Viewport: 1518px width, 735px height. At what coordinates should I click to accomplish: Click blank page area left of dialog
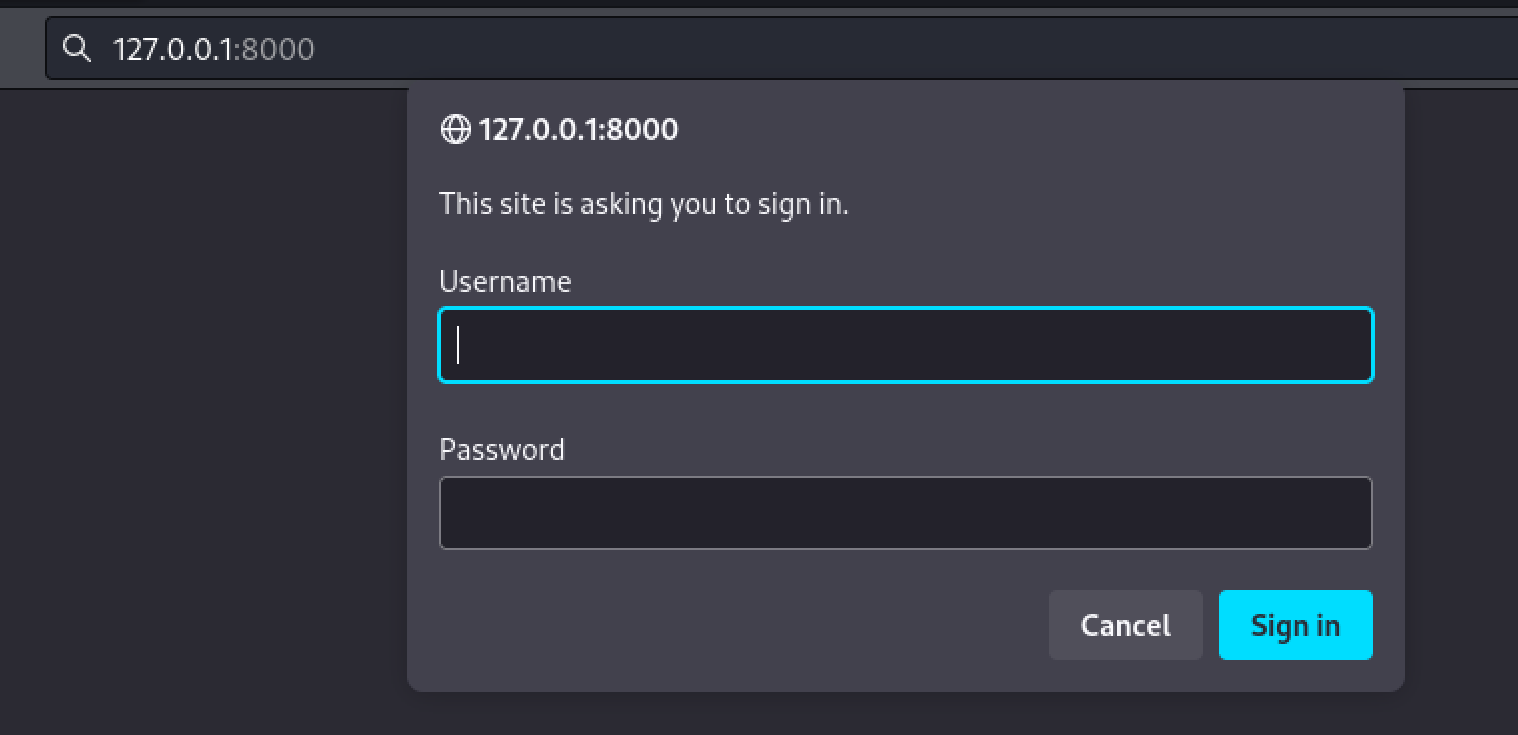coord(200,400)
